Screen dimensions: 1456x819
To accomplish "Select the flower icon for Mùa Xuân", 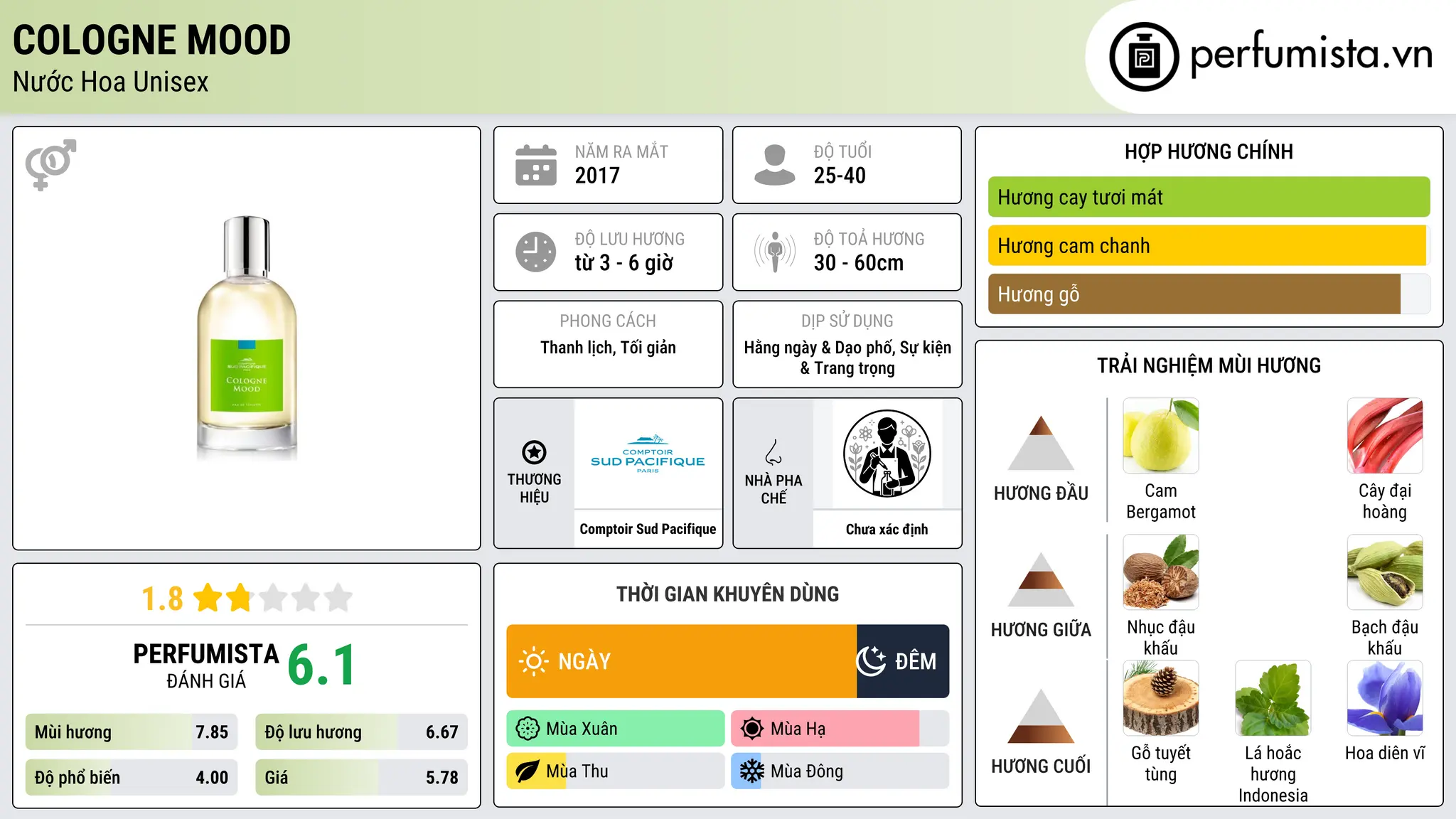I will point(527,729).
